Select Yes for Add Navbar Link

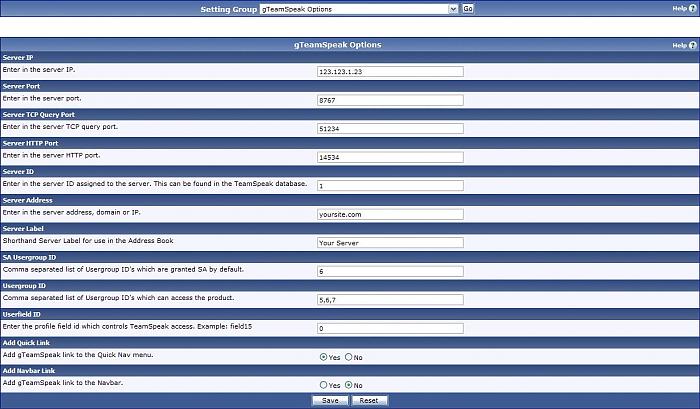pyautogui.click(x=323, y=384)
